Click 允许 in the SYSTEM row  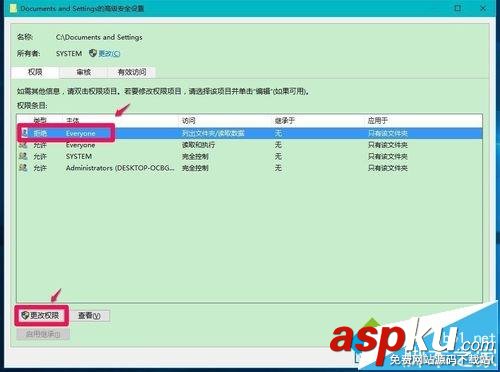point(40,156)
